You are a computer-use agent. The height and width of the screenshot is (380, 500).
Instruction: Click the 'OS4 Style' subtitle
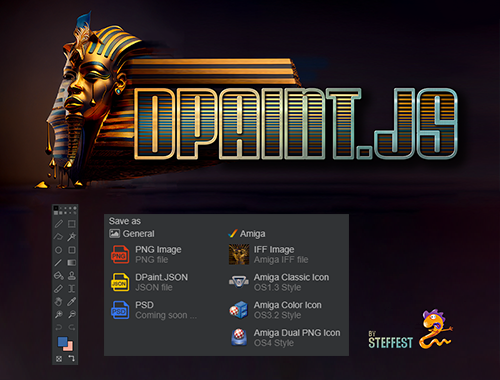coord(274,343)
